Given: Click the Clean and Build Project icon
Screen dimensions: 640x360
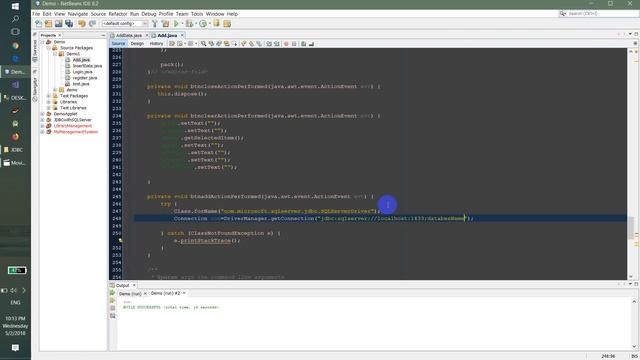Looking at the screenshot, I should (165, 24).
